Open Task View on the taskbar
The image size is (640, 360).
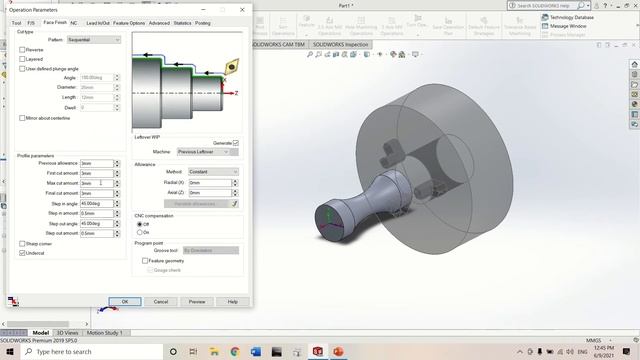pos(193,351)
